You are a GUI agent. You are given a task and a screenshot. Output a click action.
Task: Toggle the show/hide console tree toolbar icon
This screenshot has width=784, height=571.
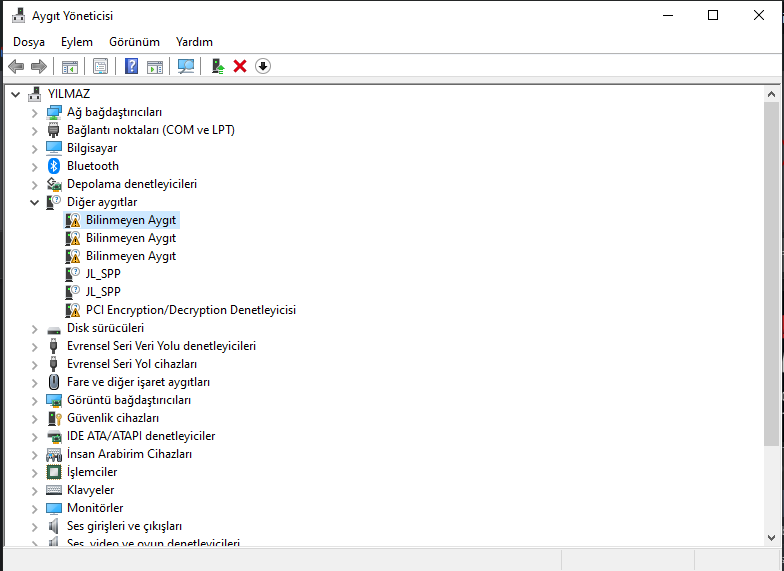[70, 66]
